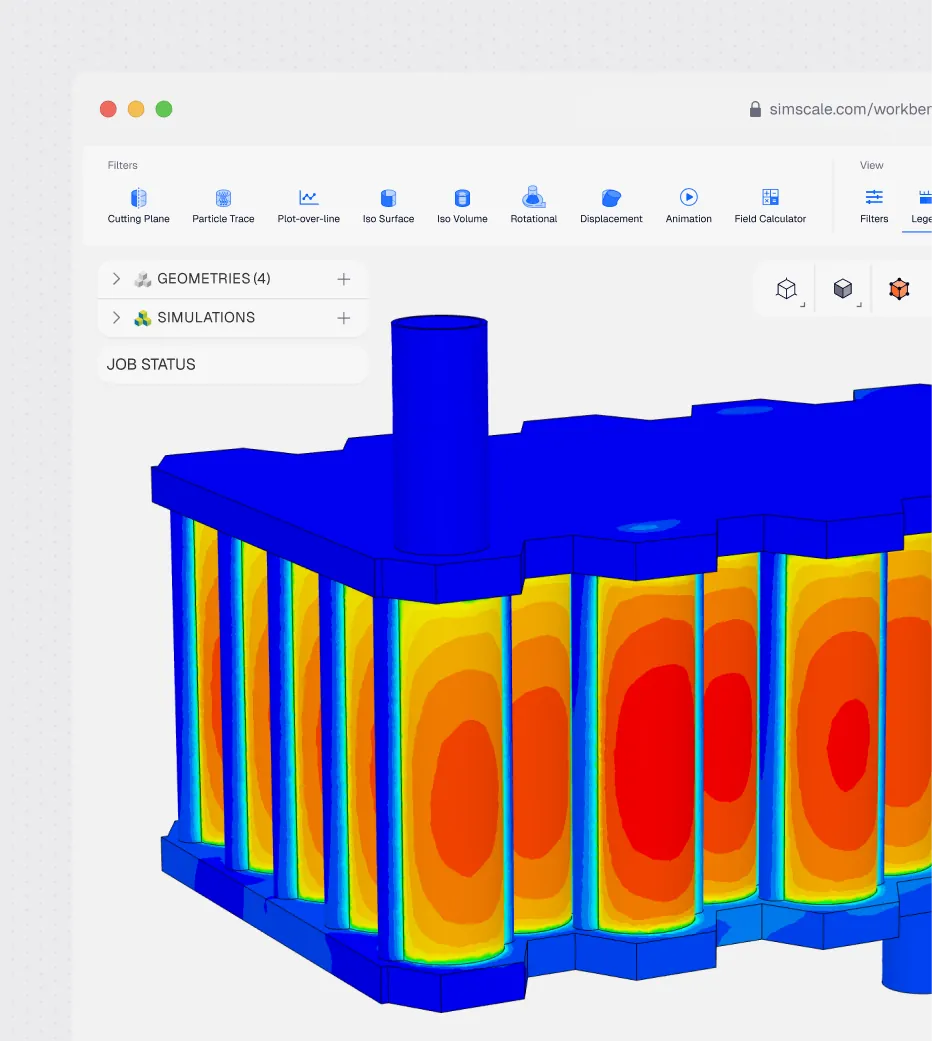This screenshot has height=1041, width=932.
Task: Apply the Iso Surface filter
Action: [388, 206]
